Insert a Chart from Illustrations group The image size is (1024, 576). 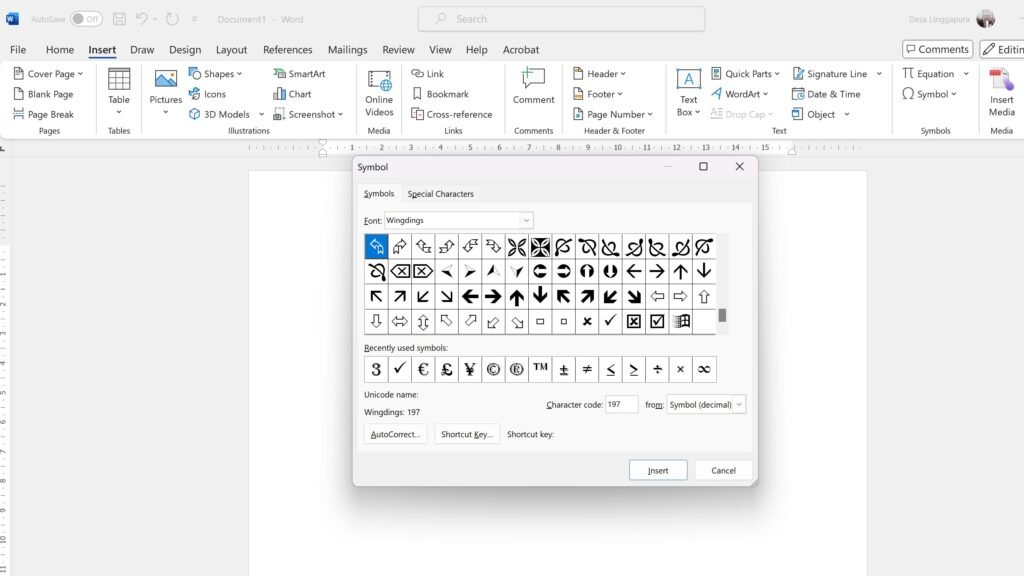point(280,94)
